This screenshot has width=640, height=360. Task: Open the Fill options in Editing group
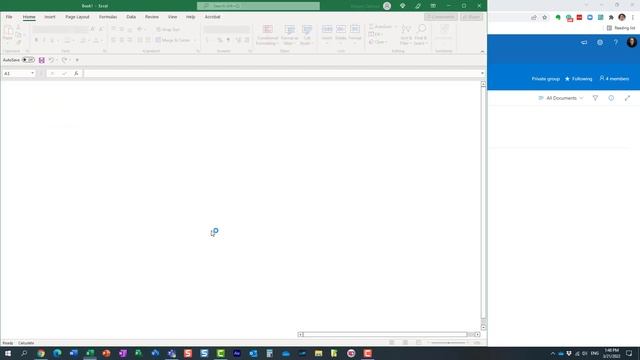[x=376, y=34]
